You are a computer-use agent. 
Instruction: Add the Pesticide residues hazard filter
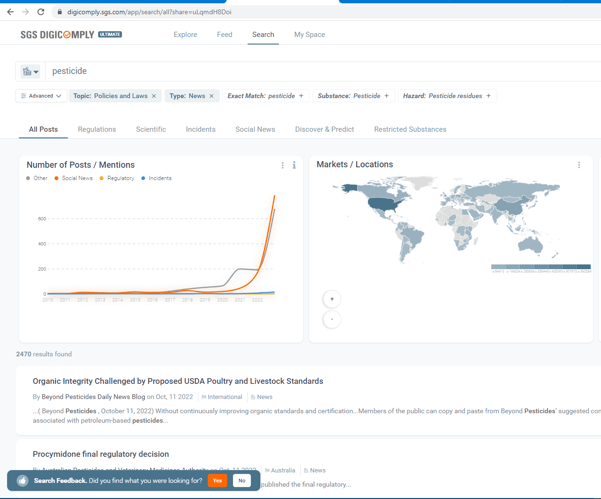489,96
